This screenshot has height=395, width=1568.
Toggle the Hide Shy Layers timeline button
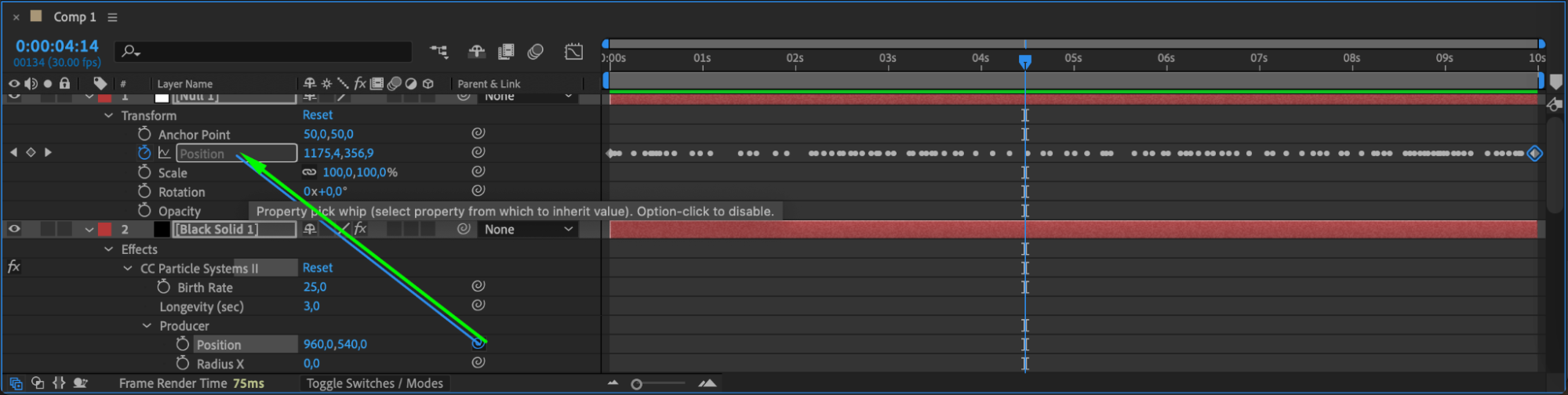tap(477, 52)
